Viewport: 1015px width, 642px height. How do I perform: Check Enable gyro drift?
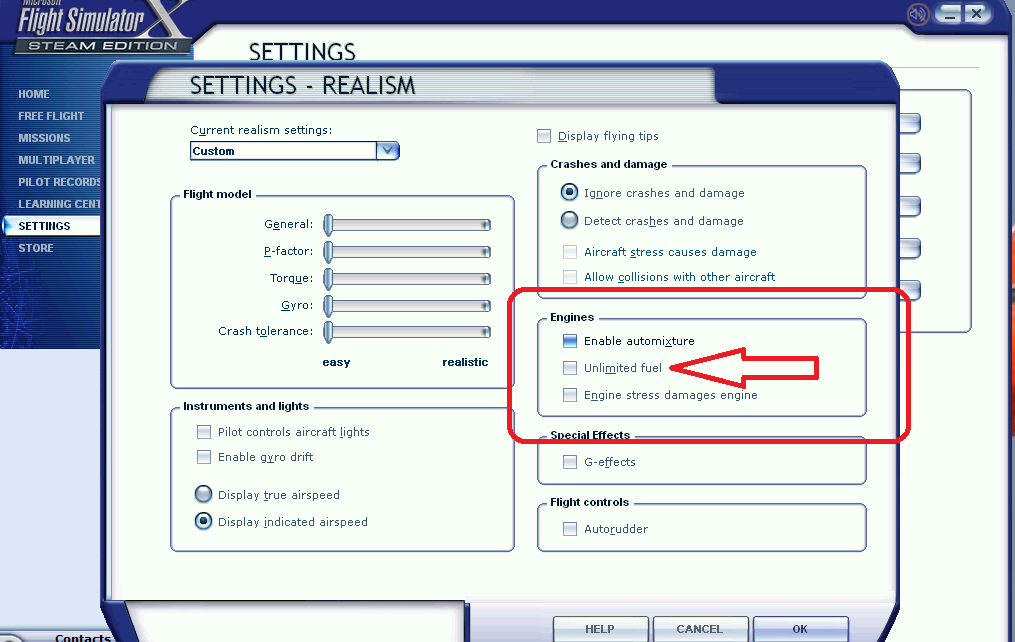coord(204,457)
